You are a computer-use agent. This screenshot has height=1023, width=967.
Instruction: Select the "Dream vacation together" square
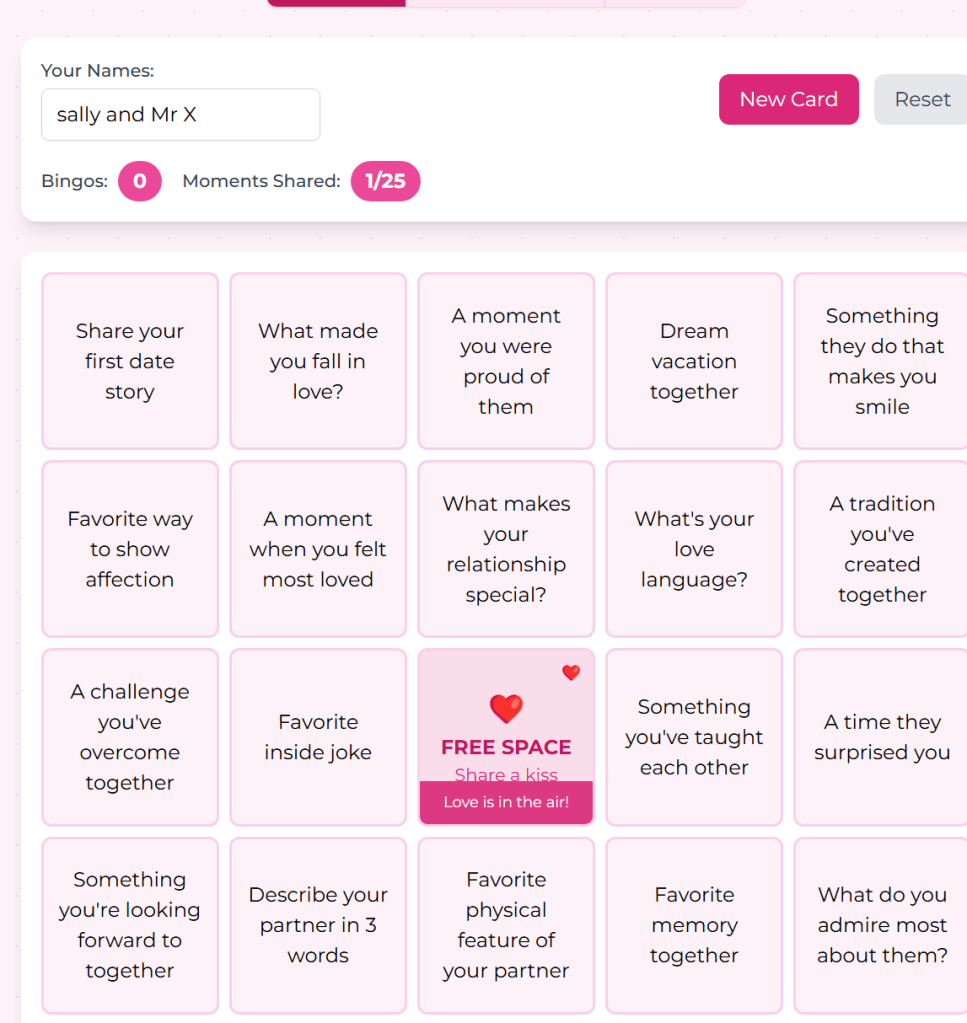[694, 361]
